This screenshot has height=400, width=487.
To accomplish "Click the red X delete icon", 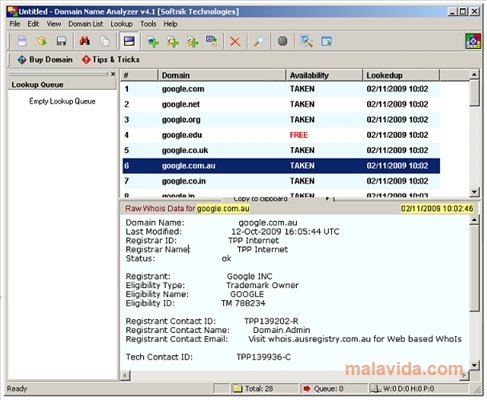I will [235, 42].
